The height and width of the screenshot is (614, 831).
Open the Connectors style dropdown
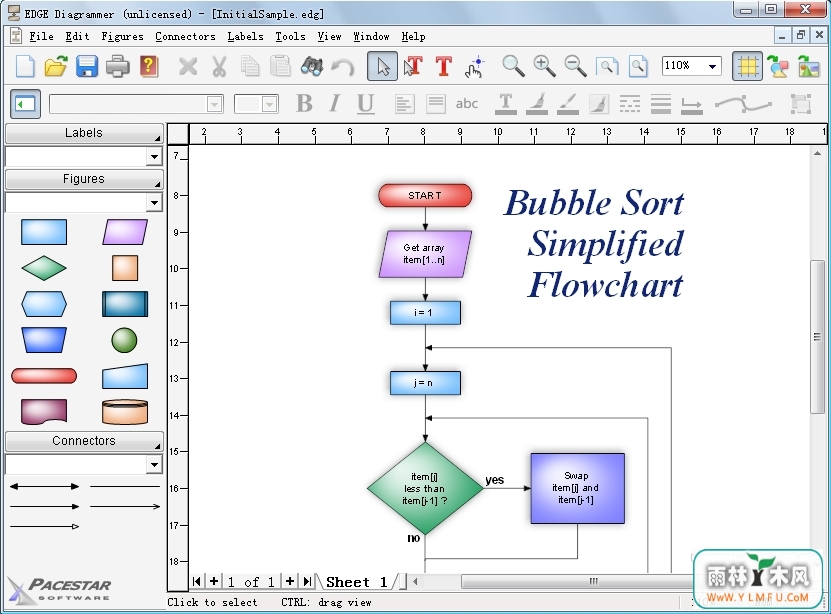[154, 465]
